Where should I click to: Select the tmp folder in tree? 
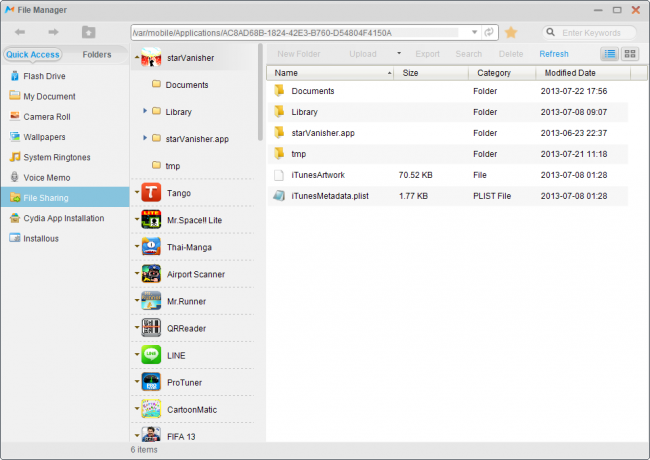click(x=166, y=166)
